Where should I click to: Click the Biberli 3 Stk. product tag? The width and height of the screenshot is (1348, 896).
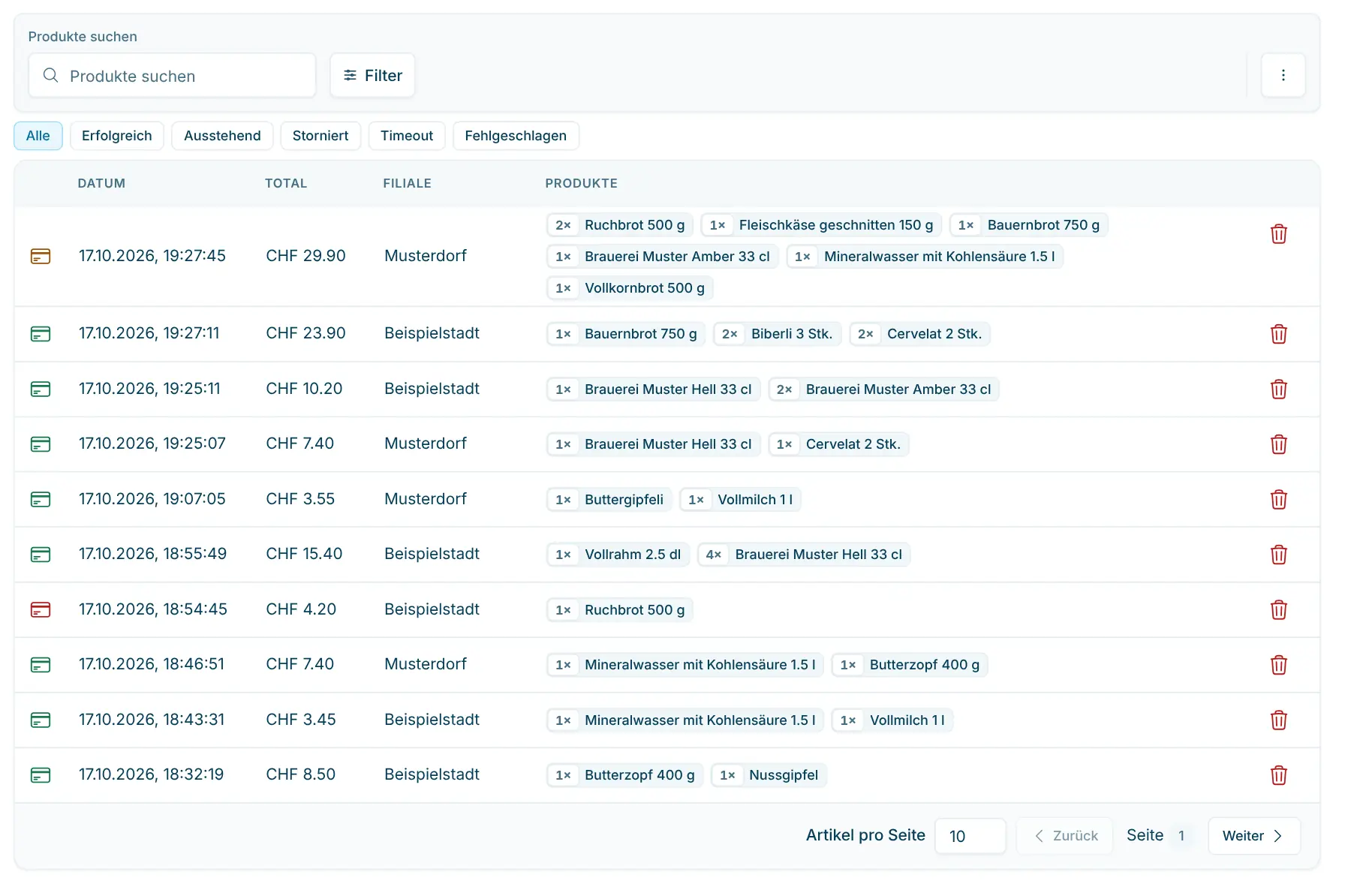tap(777, 334)
